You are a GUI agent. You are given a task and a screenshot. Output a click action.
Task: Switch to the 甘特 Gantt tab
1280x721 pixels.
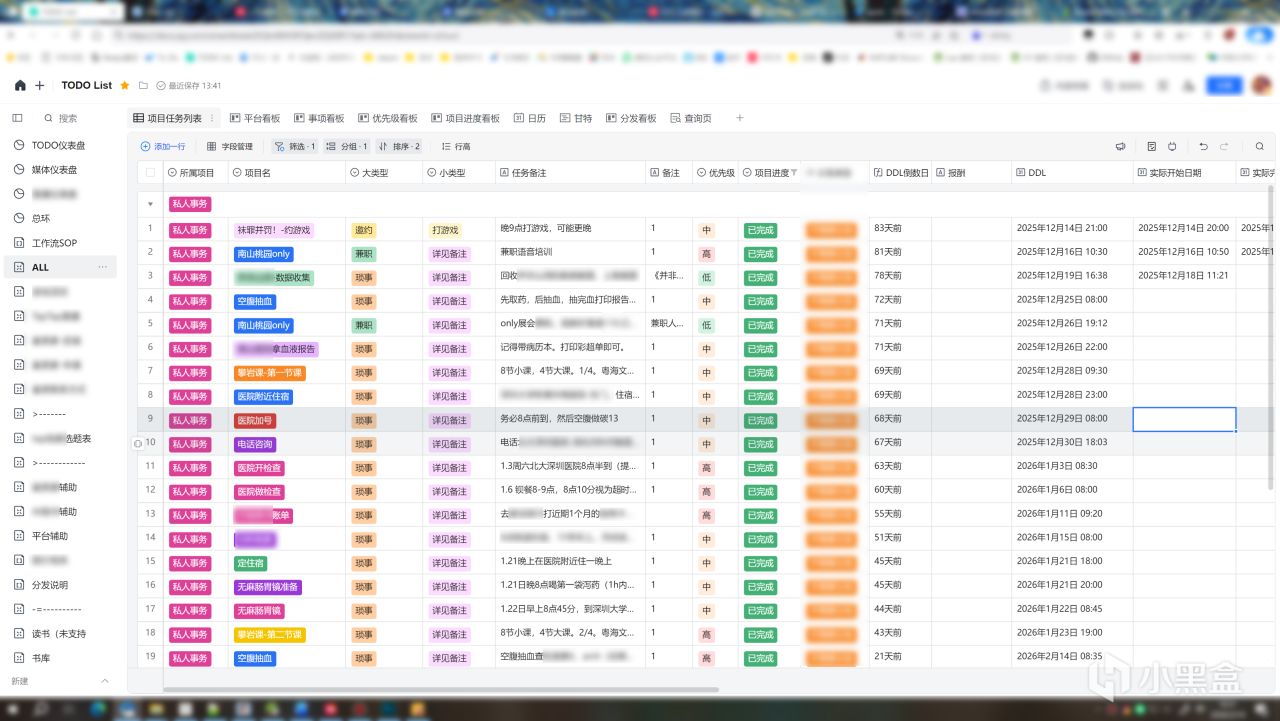[576, 118]
